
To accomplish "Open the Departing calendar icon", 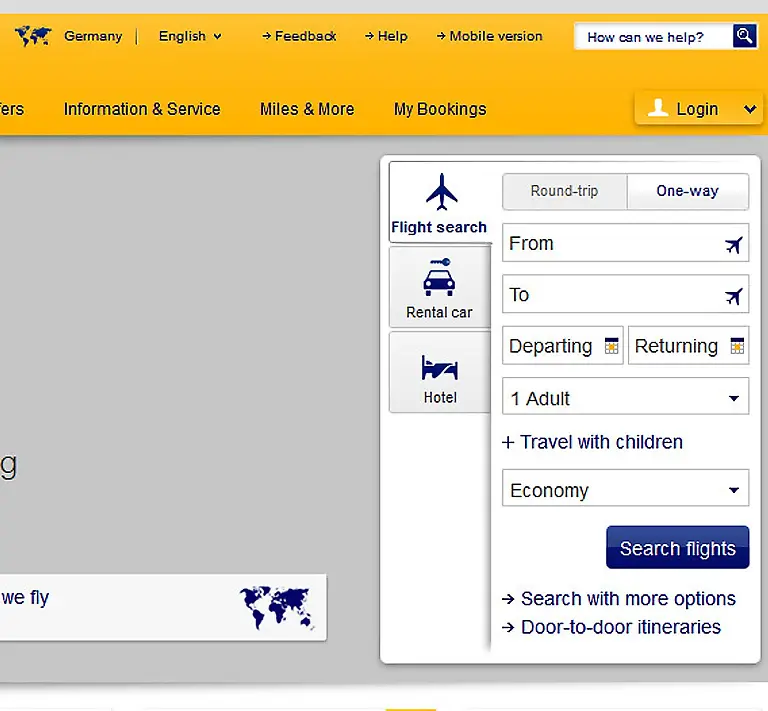I will coord(611,347).
